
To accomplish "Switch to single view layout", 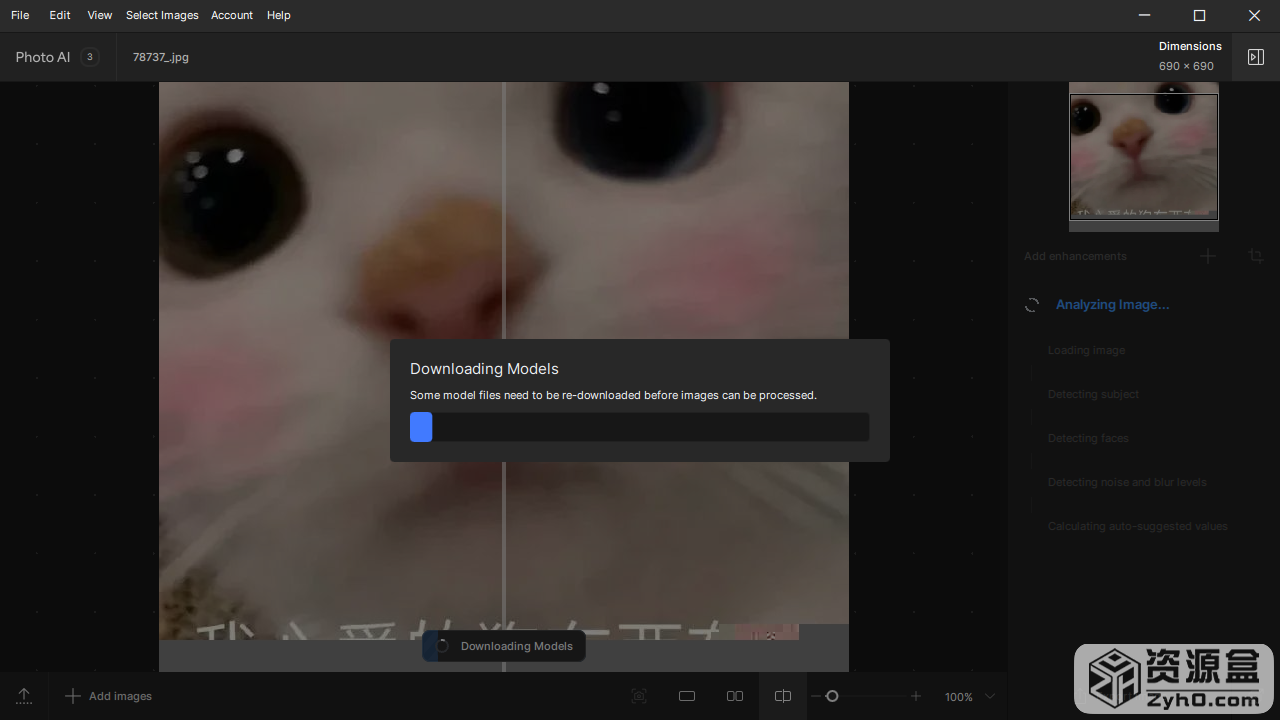I will 687,696.
